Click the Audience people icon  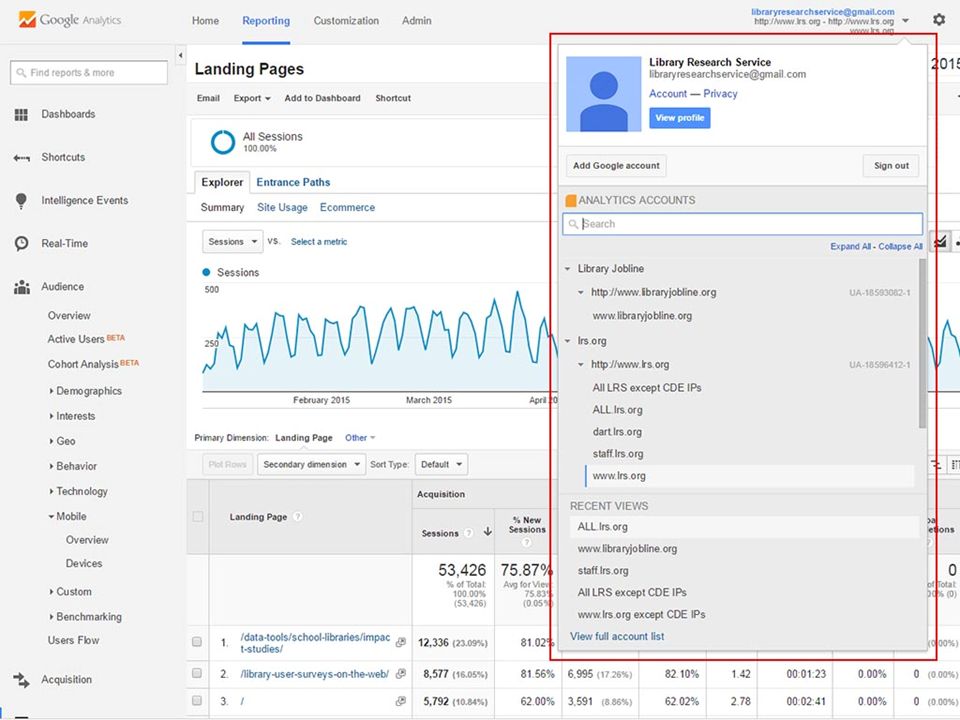click(x=21, y=287)
